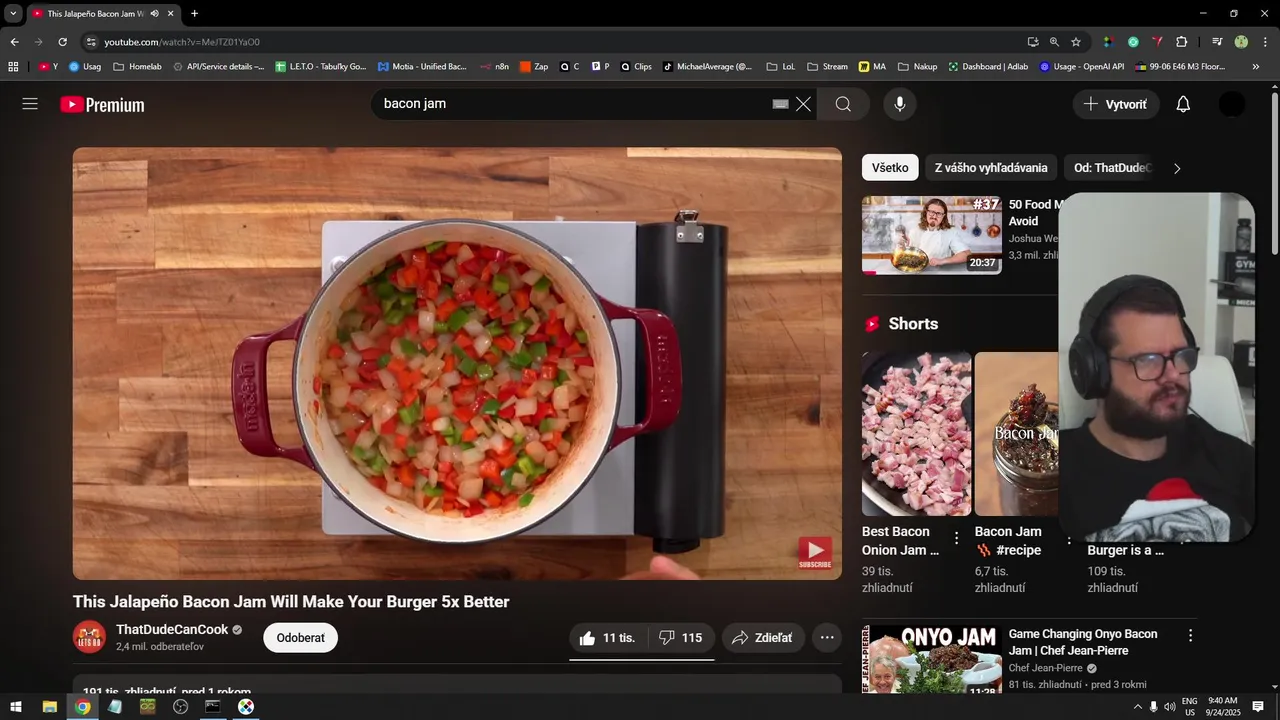Click the Subscribe watermark in video
The height and width of the screenshot is (720, 1280).
point(815,553)
